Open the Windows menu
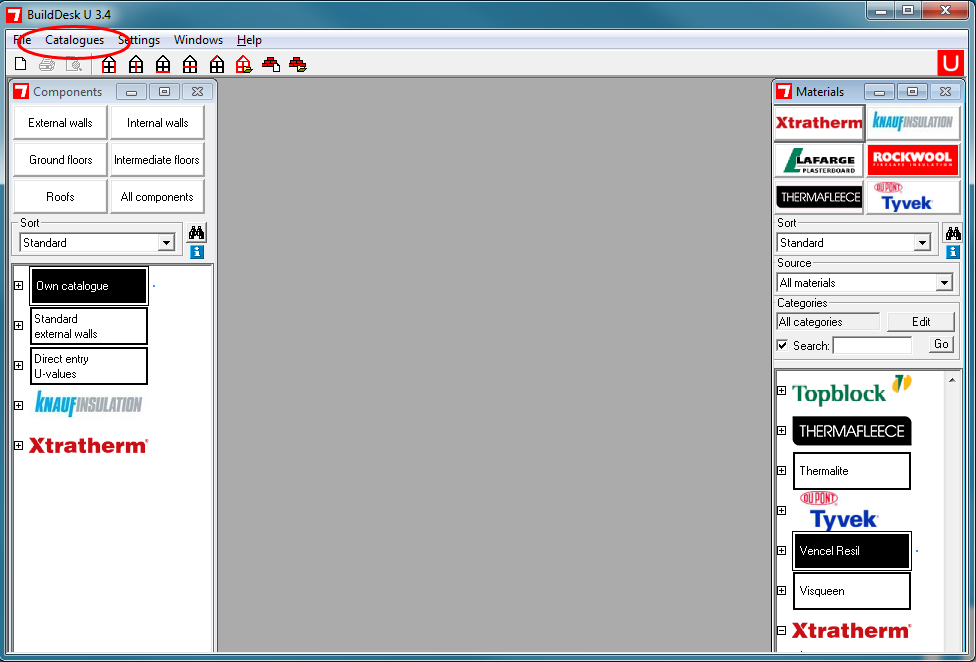 [x=199, y=40]
